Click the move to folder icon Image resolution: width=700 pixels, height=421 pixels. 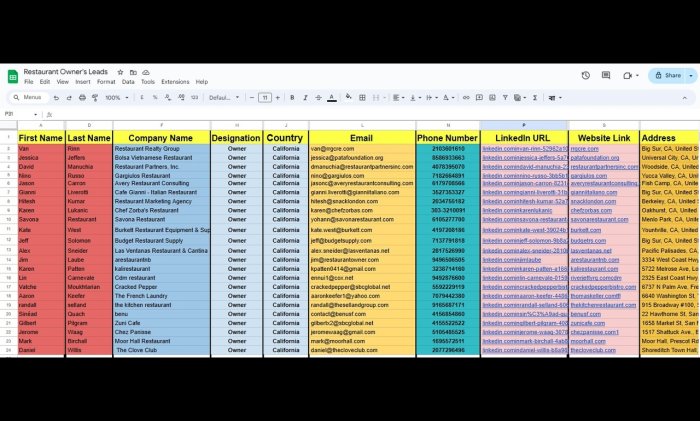pyautogui.click(x=133, y=72)
